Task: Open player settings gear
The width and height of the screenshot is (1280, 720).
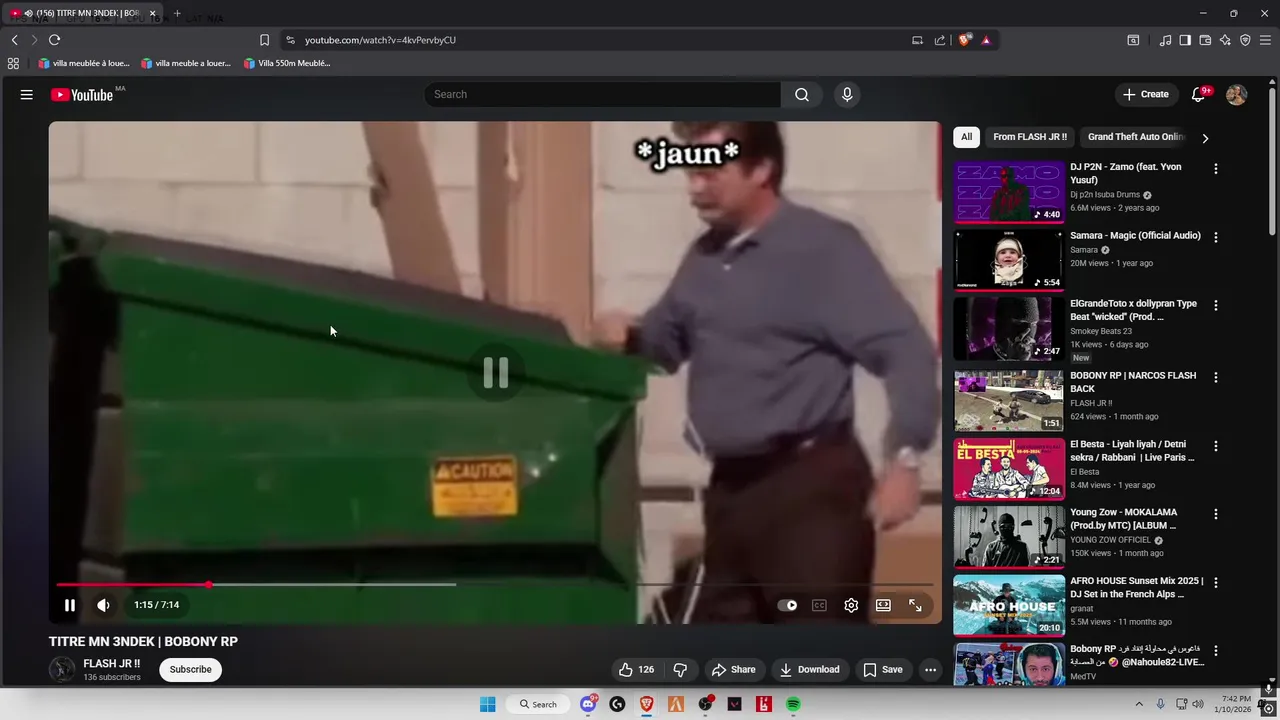Action: coord(851,605)
